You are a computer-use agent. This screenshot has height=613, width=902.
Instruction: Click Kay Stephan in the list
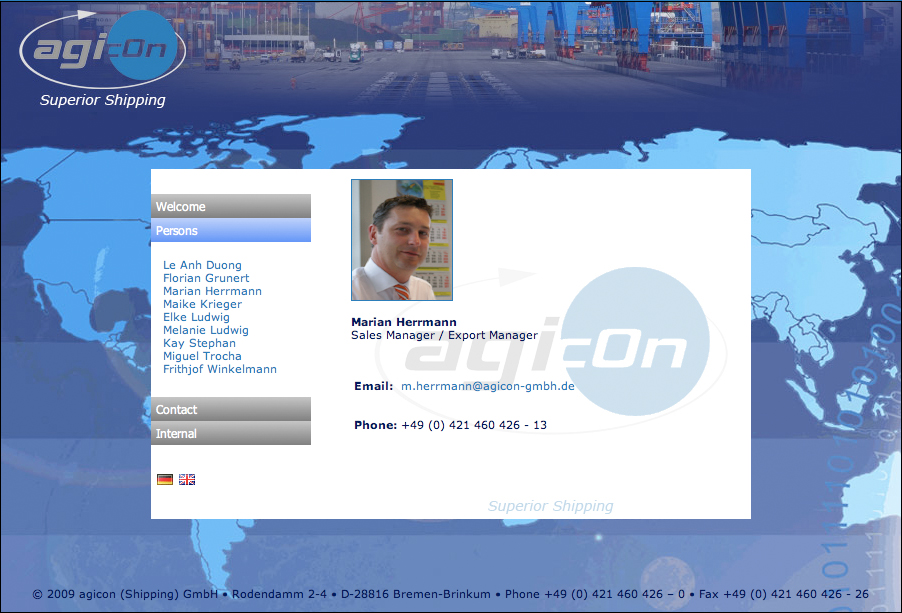click(199, 344)
